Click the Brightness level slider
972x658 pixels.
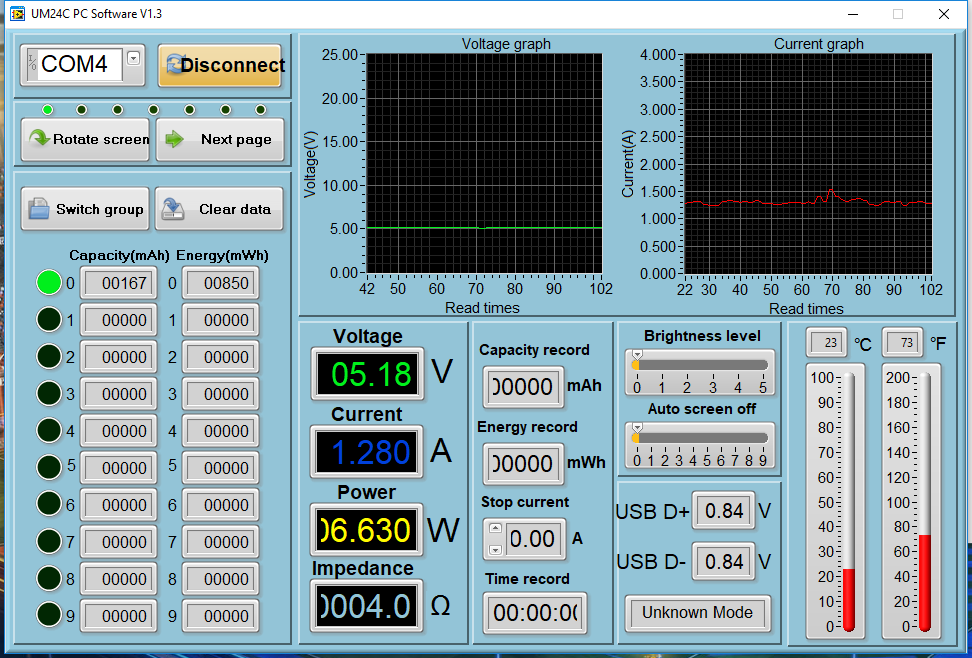point(702,364)
